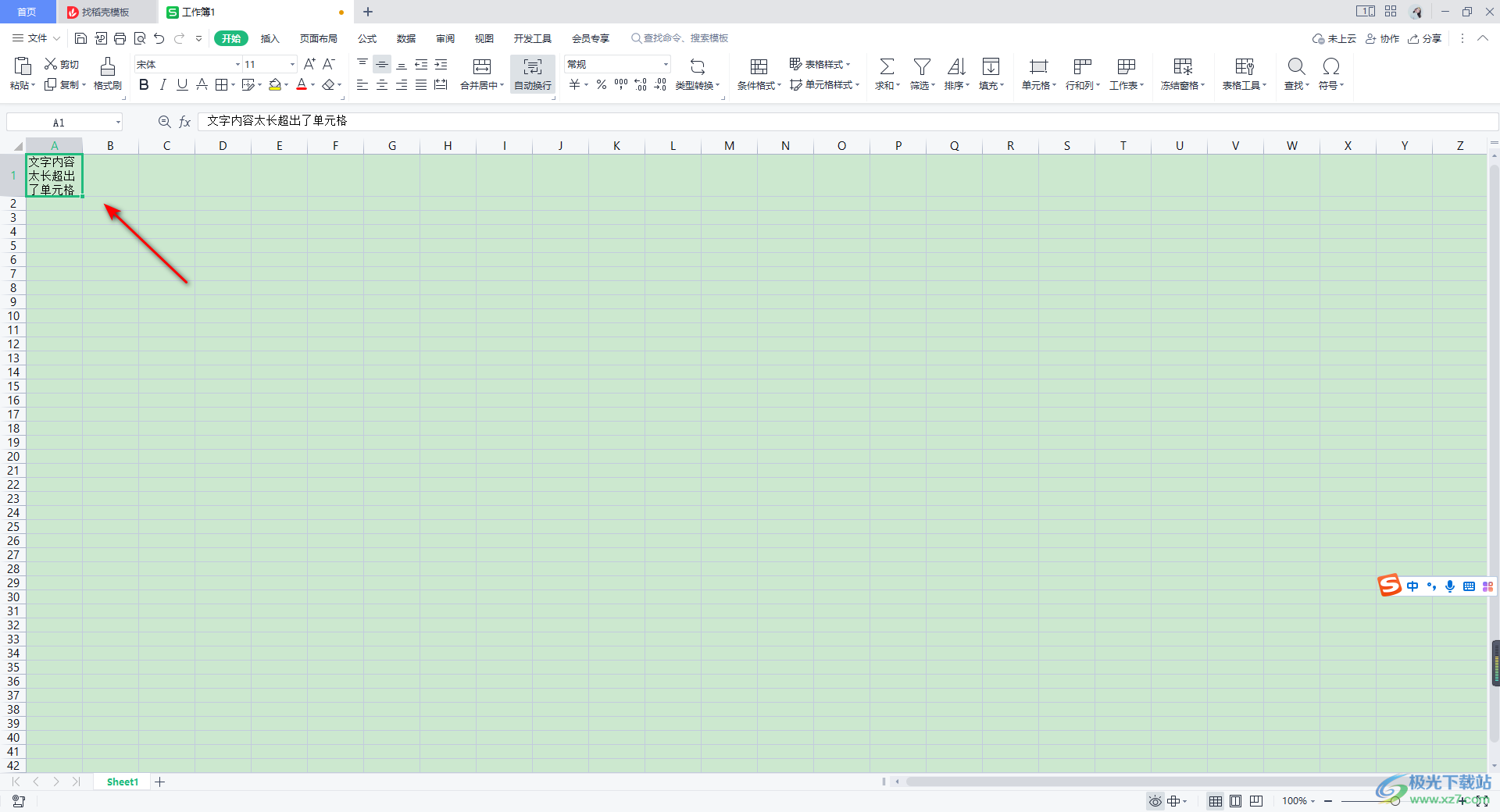Click the Filter funnel icon
The height and width of the screenshot is (812, 1500).
tap(922, 66)
